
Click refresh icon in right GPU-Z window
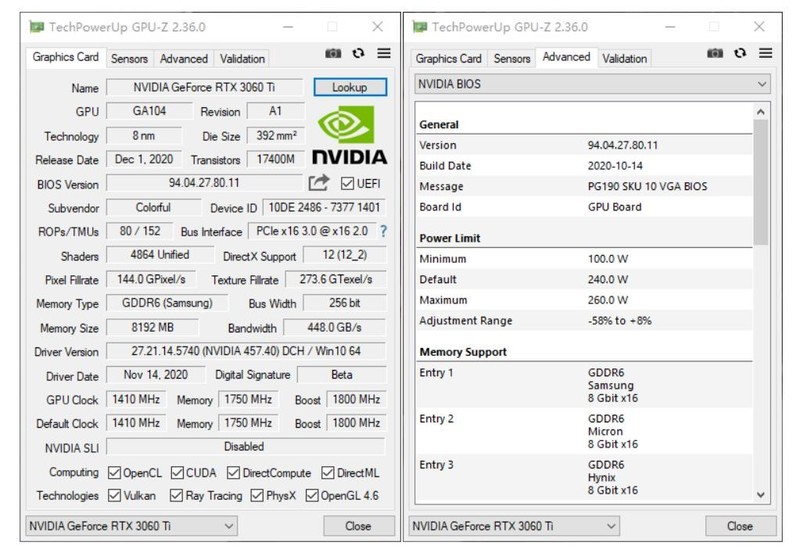740,53
